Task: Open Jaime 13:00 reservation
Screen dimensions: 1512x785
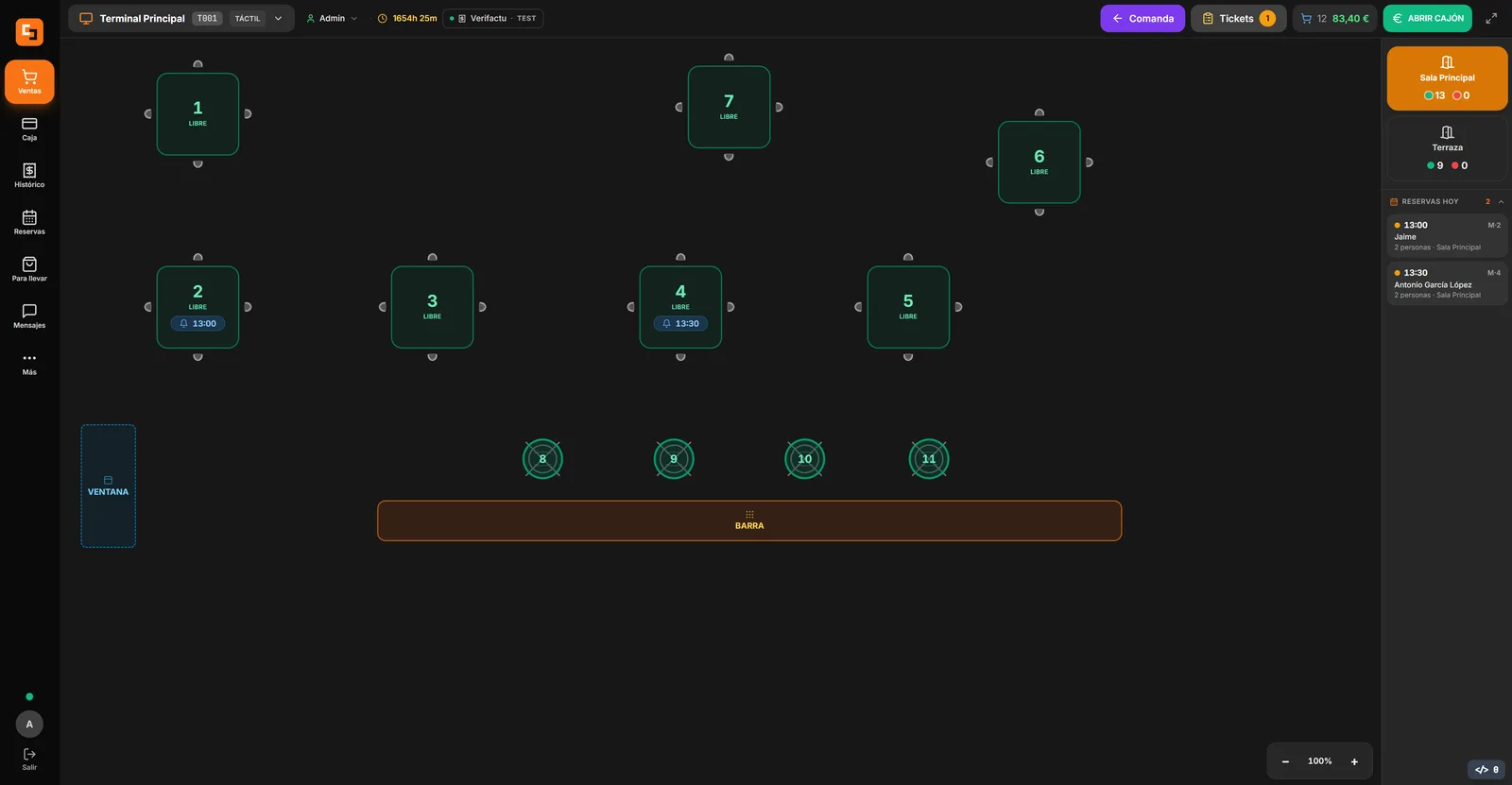Action: [x=1447, y=236]
